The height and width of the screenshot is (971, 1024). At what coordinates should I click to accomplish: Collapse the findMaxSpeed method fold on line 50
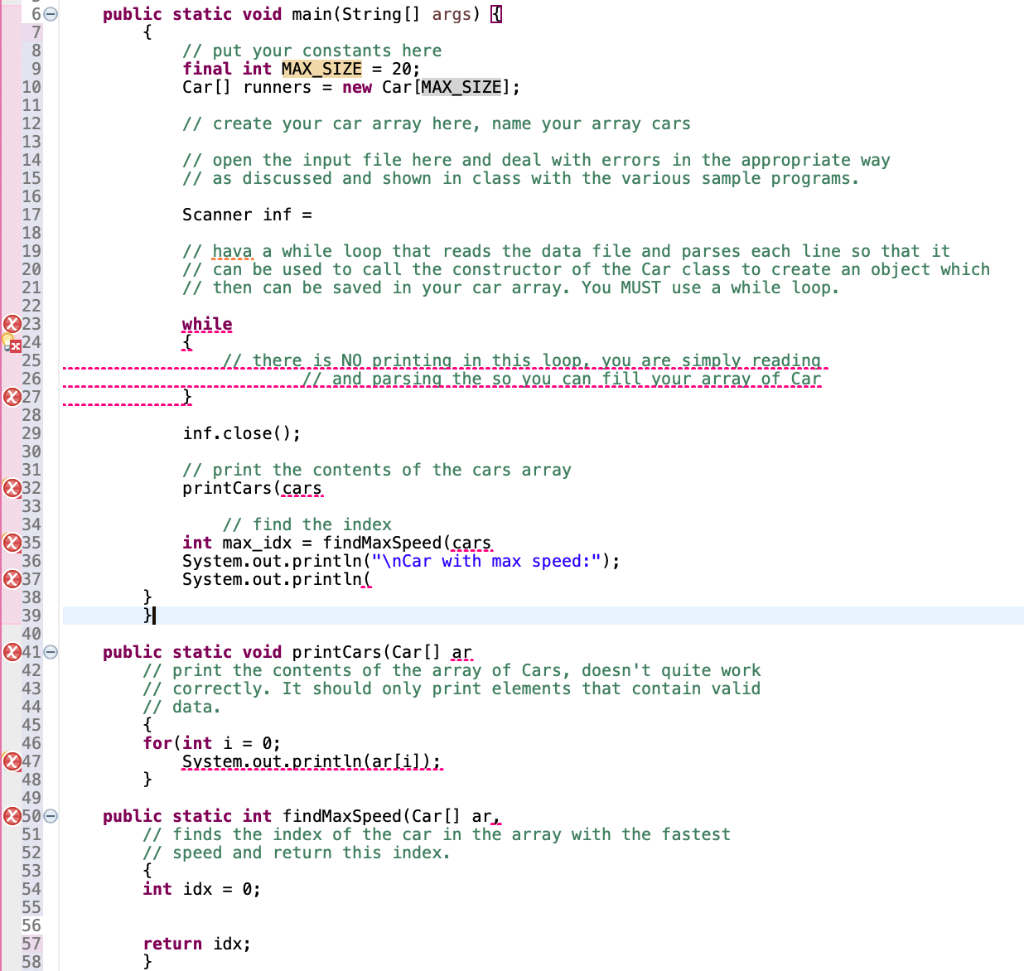click(49, 816)
